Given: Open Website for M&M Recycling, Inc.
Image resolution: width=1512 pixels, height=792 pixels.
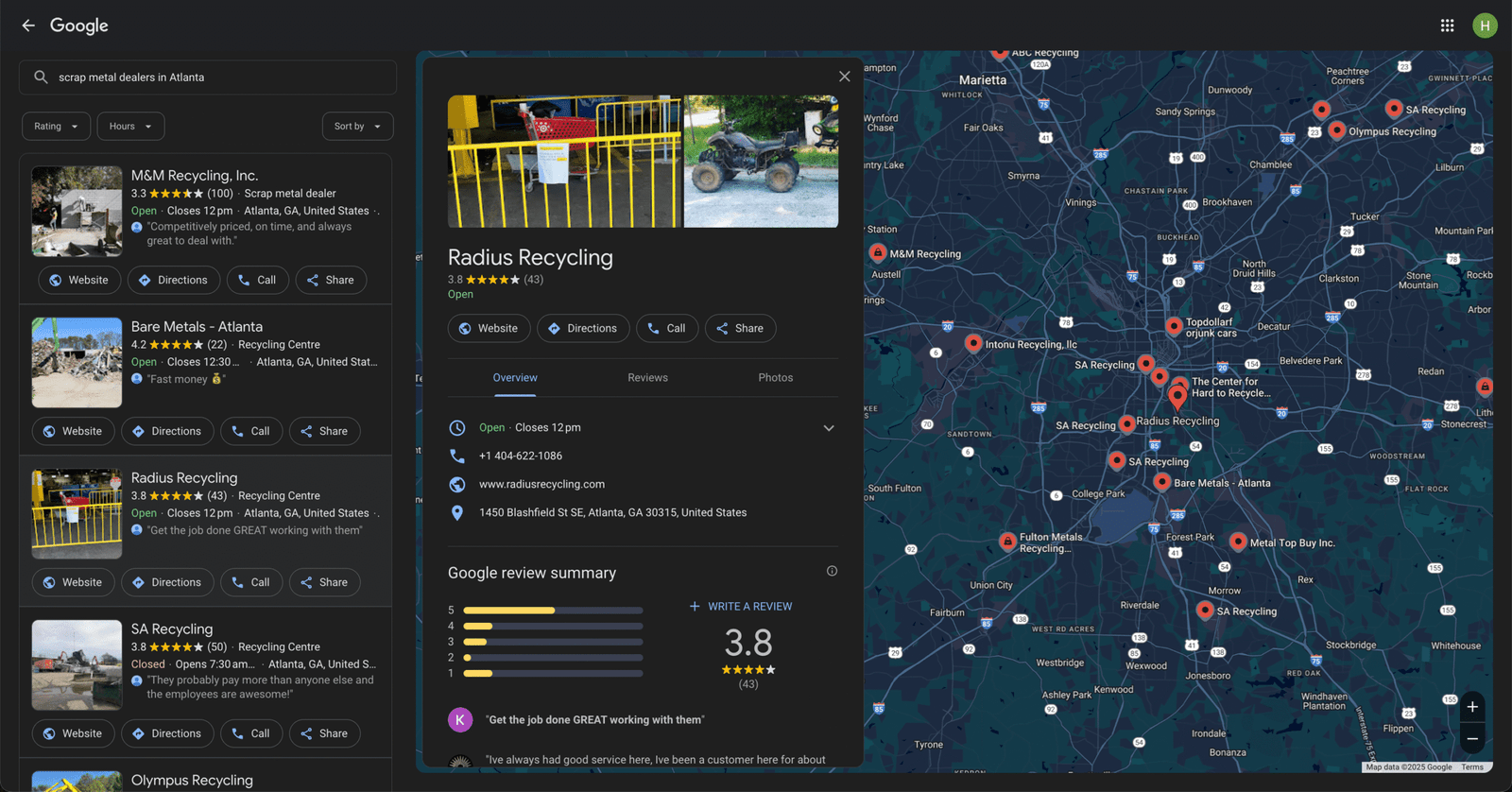Looking at the screenshot, I should tap(79, 280).
